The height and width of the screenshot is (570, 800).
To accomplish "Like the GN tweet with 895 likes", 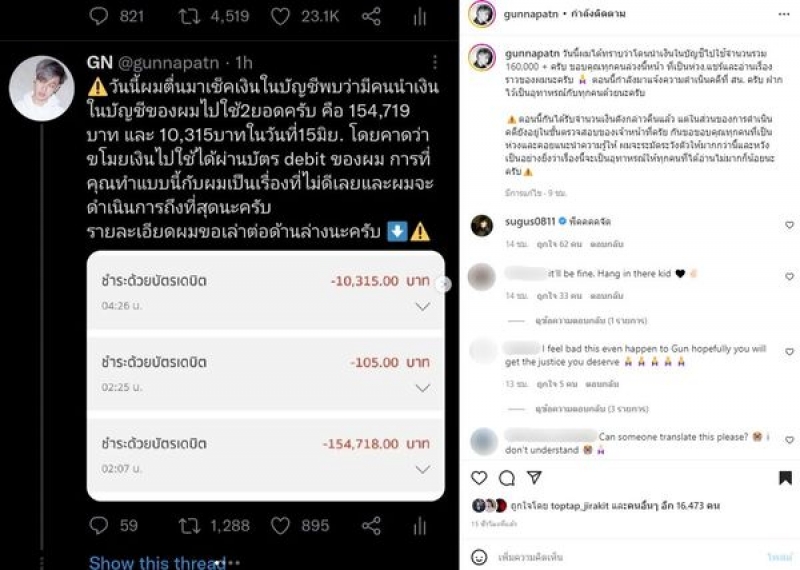I will pyautogui.click(x=280, y=526).
